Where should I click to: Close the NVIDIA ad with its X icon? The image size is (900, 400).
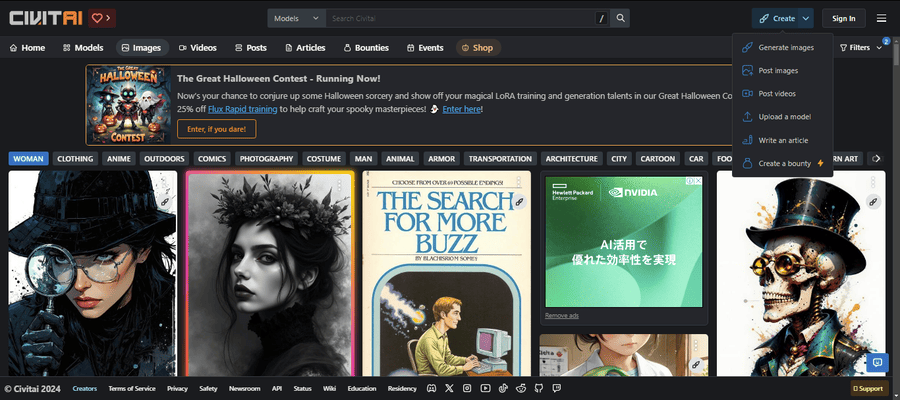pyautogui.click(x=698, y=181)
